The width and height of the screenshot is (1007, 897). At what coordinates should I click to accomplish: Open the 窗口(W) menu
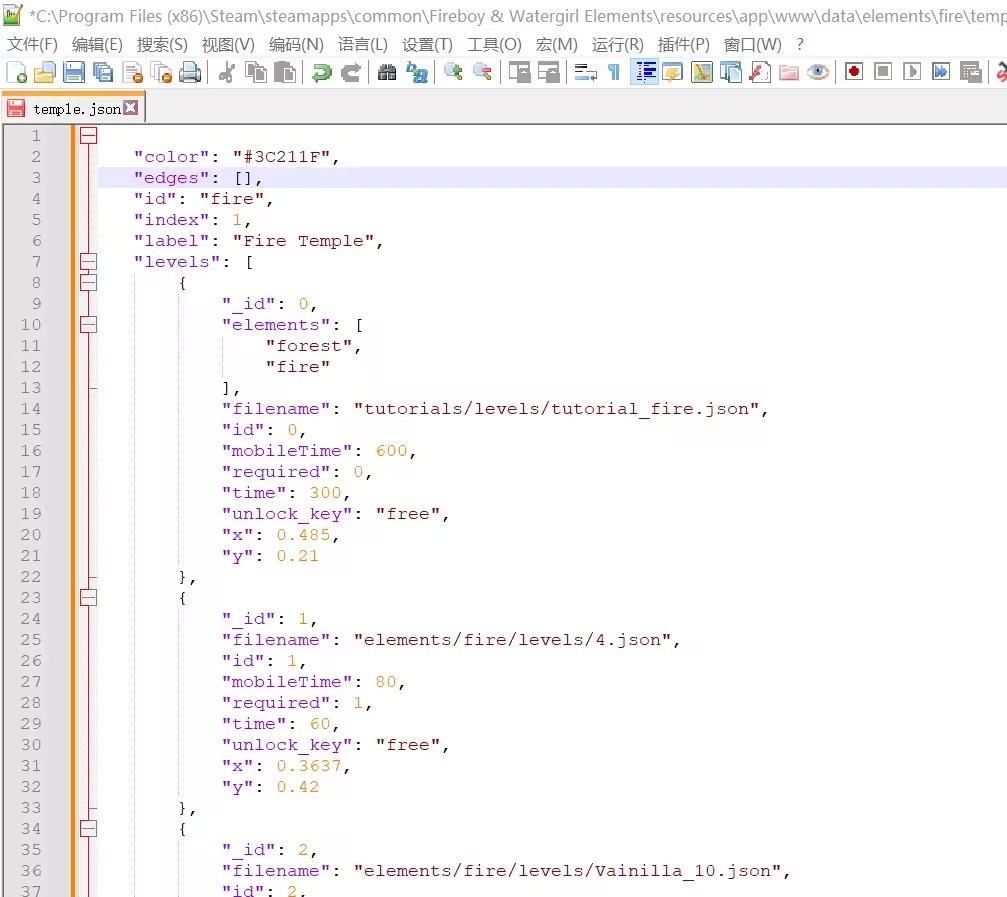pos(752,44)
